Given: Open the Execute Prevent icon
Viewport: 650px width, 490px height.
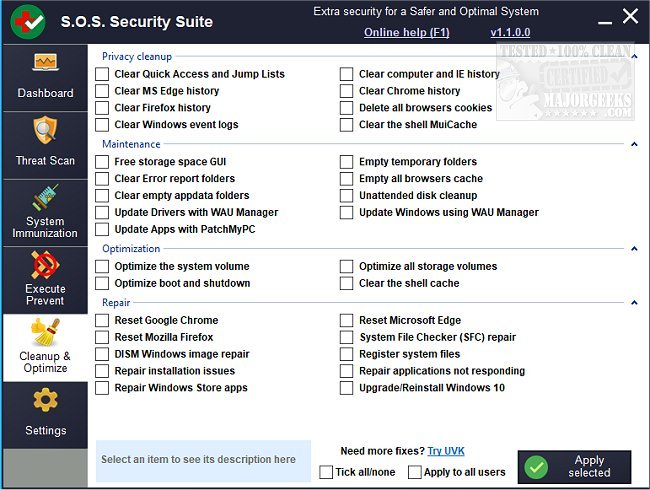Looking at the screenshot, I should tap(45, 264).
